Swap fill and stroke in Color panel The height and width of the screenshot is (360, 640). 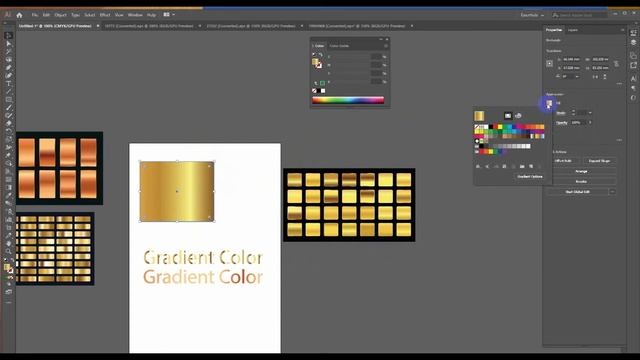pos(321,54)
